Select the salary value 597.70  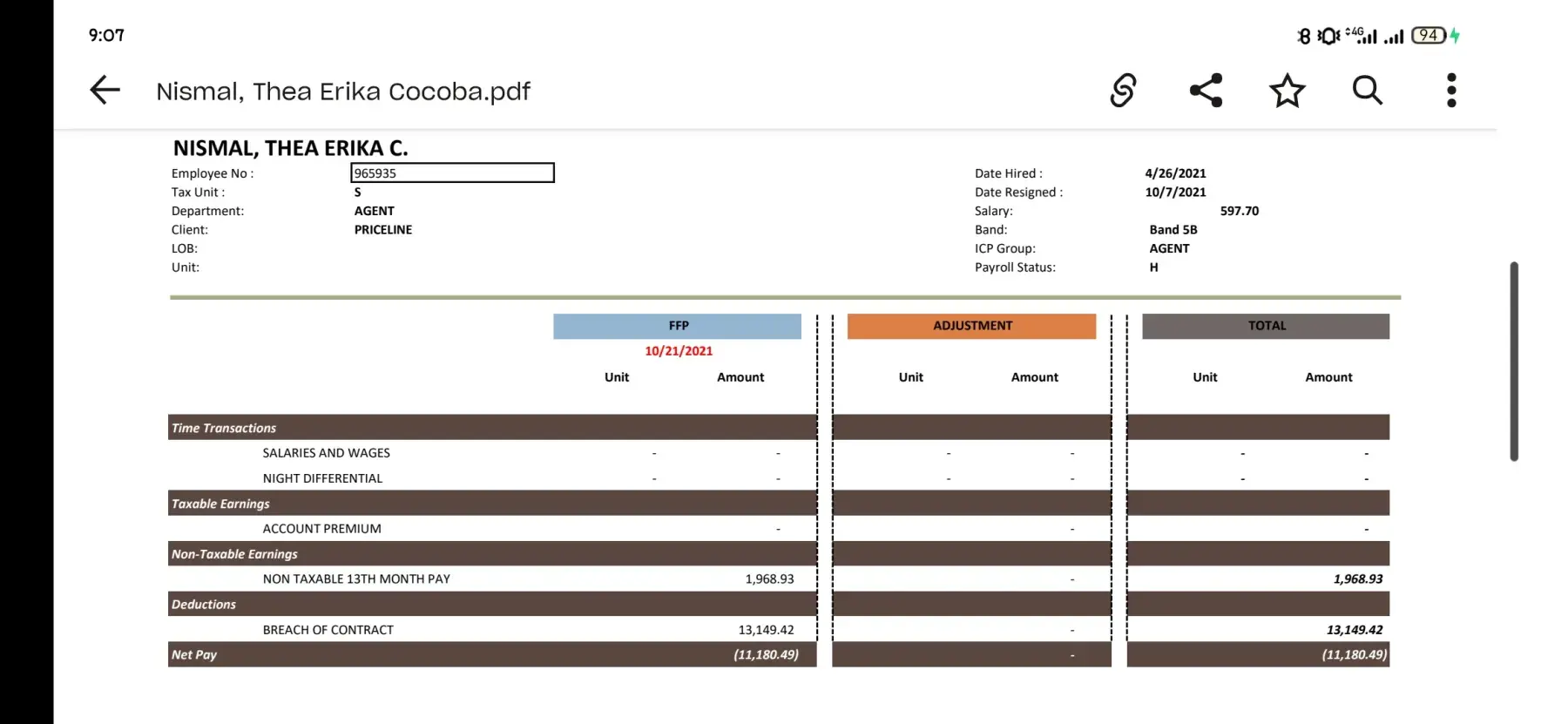1240,211
